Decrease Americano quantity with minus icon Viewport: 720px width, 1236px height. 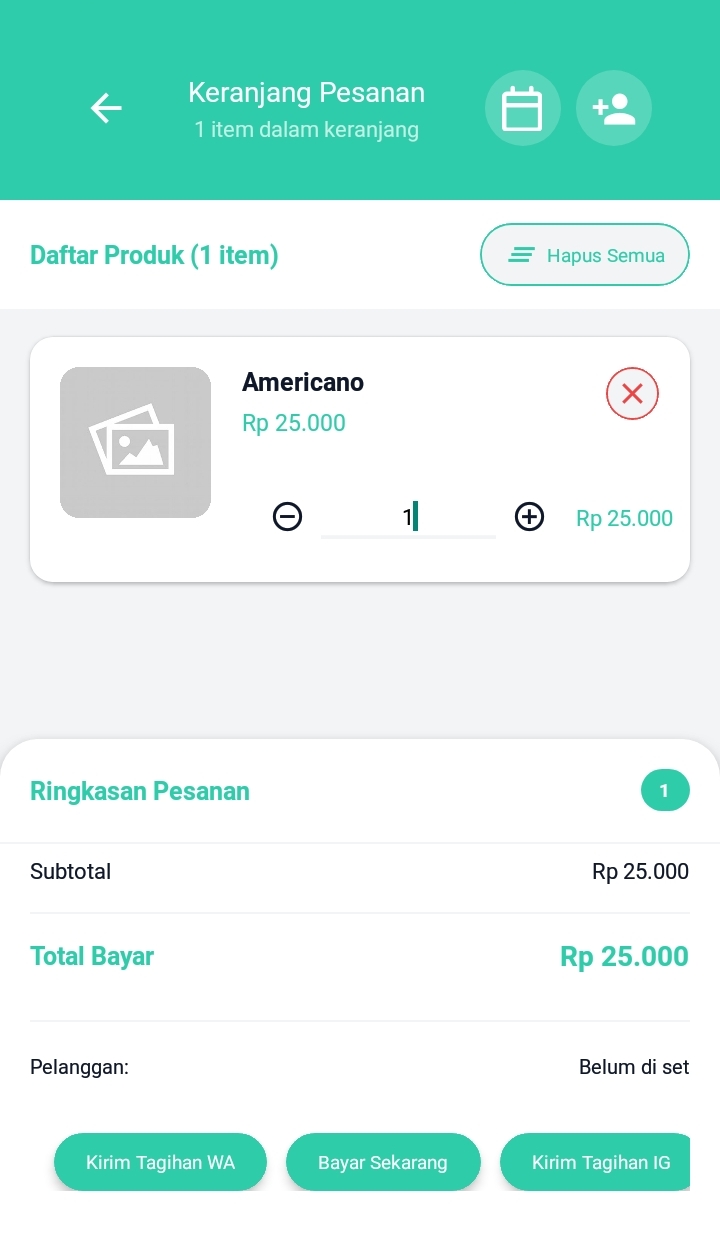[x=288, y=517]
